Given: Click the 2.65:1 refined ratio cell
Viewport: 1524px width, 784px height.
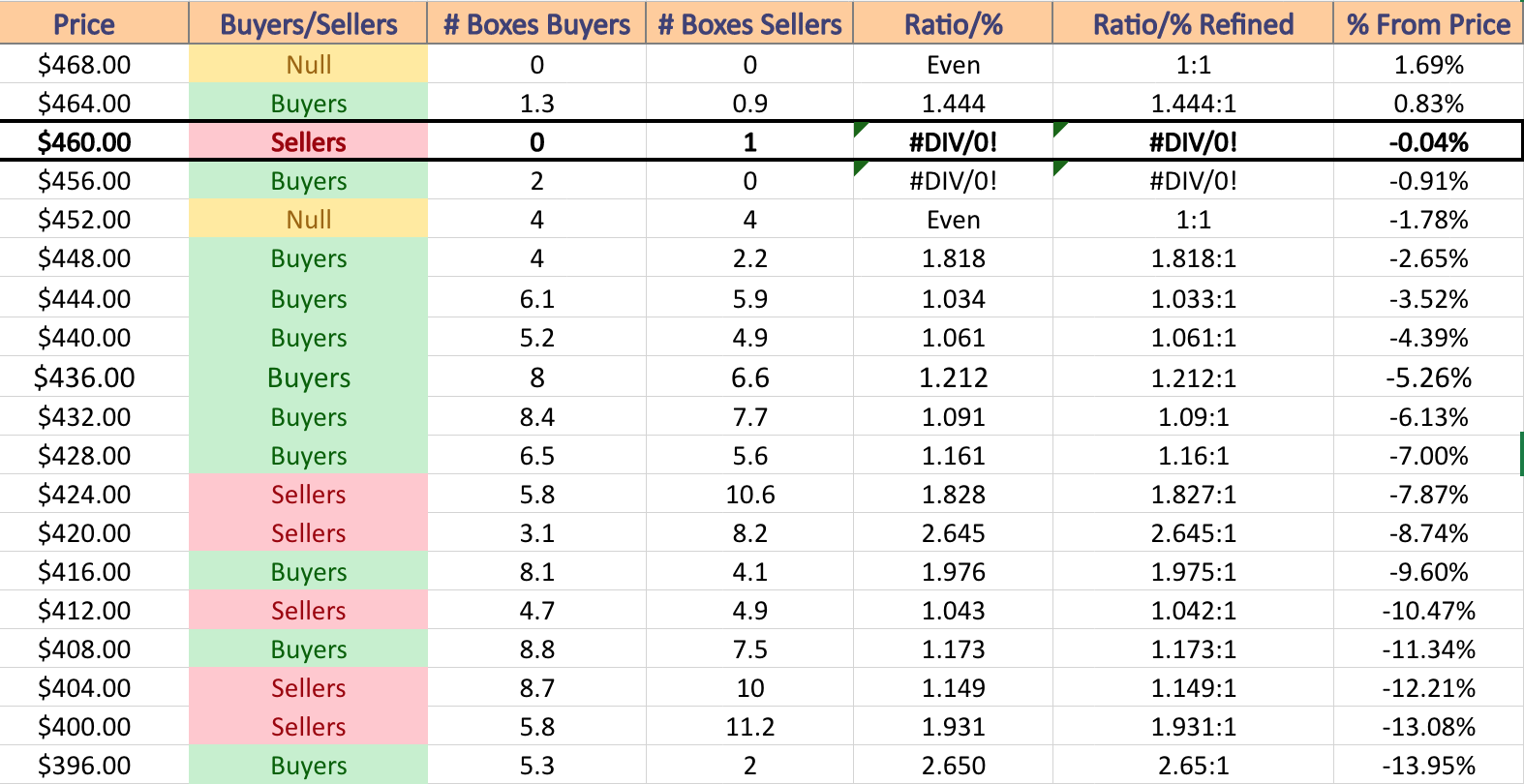Looking at the screenshot, I should [1193, 765].
